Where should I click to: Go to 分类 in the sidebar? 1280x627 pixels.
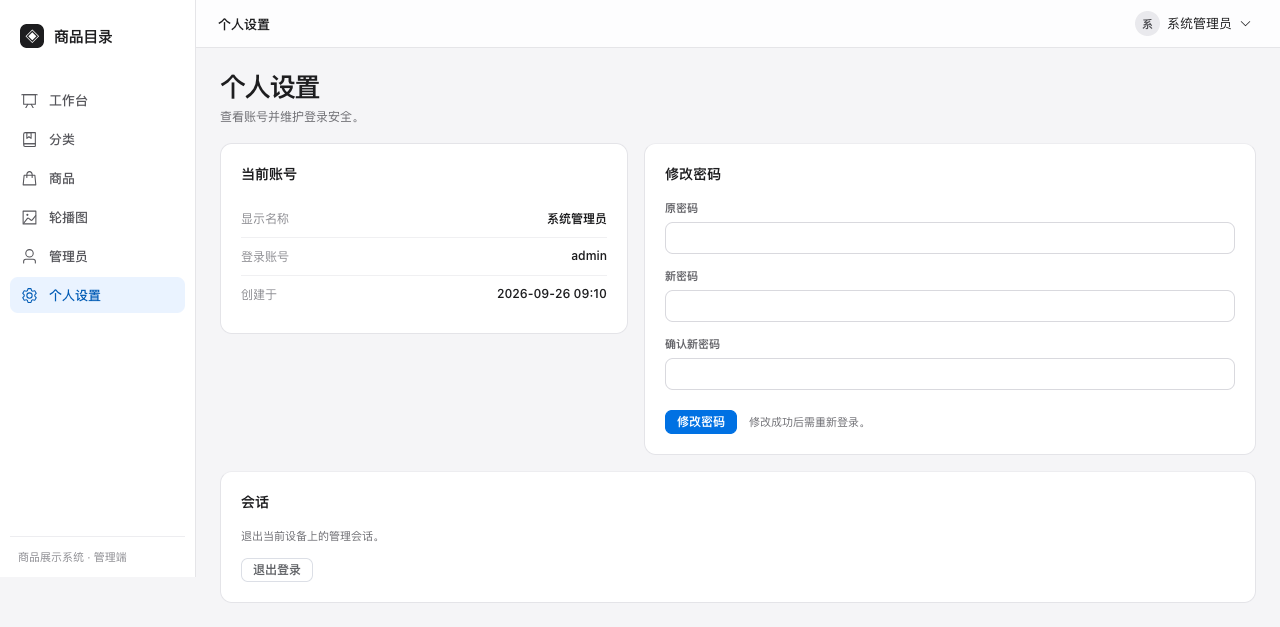(97, 140)
